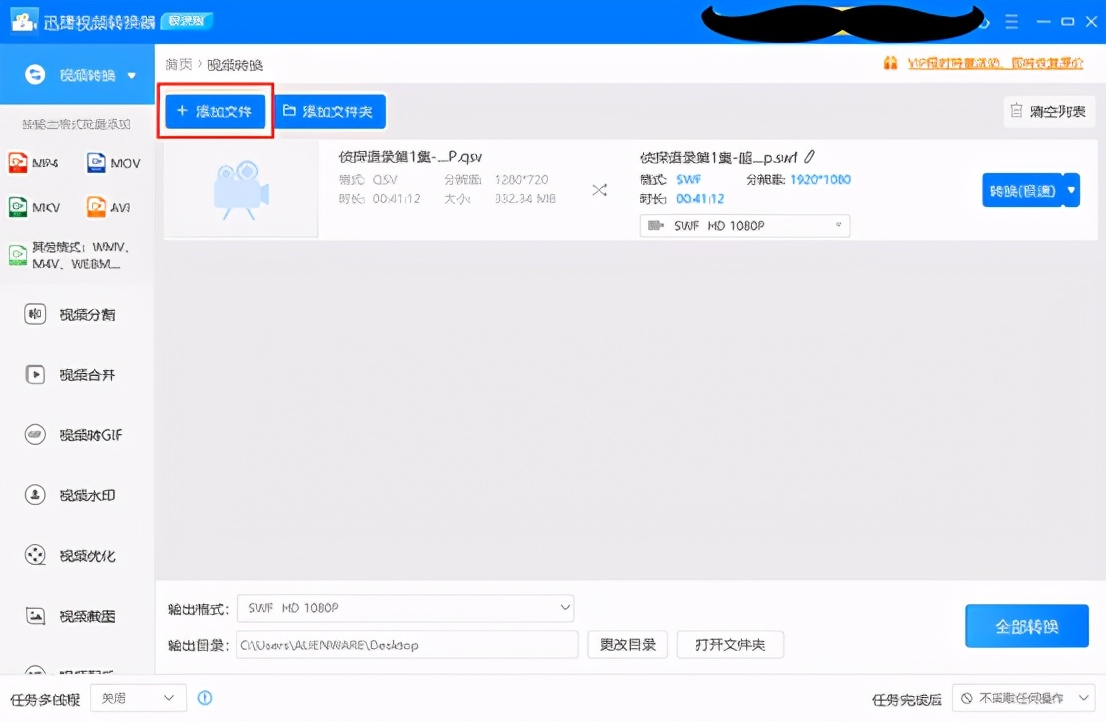Click source format QSV value

385,180
